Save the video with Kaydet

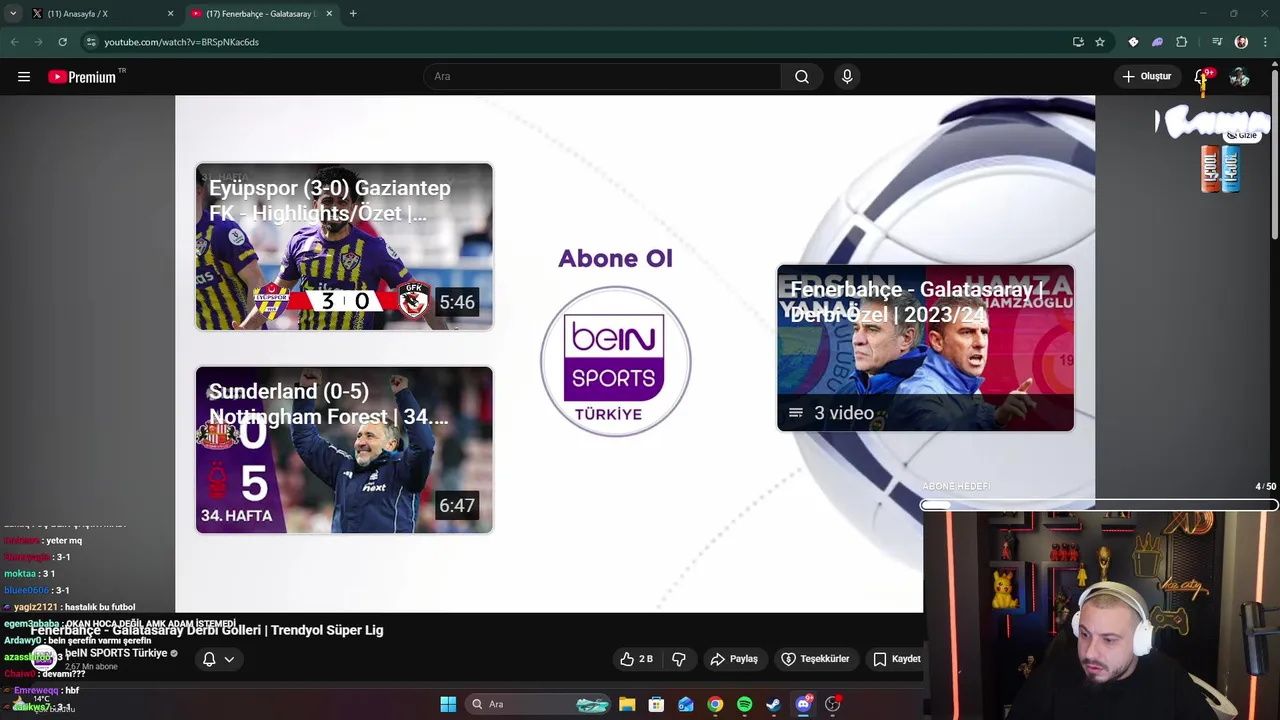tap(896, 659)
